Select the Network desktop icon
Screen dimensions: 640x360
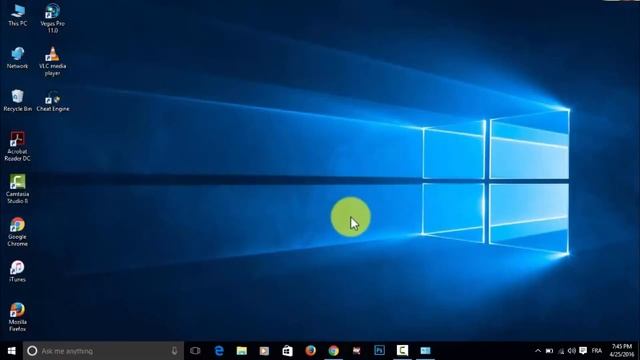[18, 58]
